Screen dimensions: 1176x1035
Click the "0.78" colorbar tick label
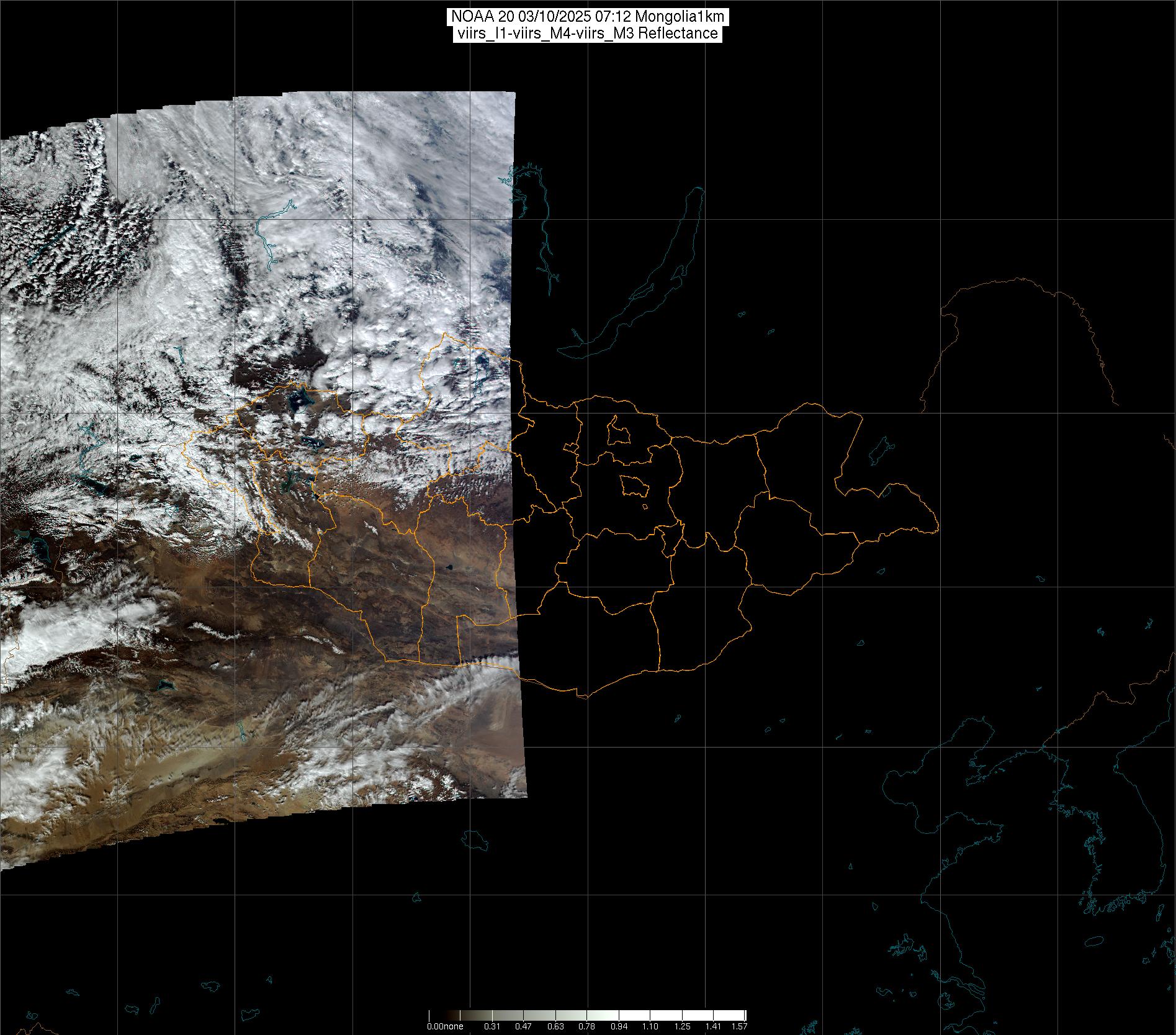tap(587, 1026)
